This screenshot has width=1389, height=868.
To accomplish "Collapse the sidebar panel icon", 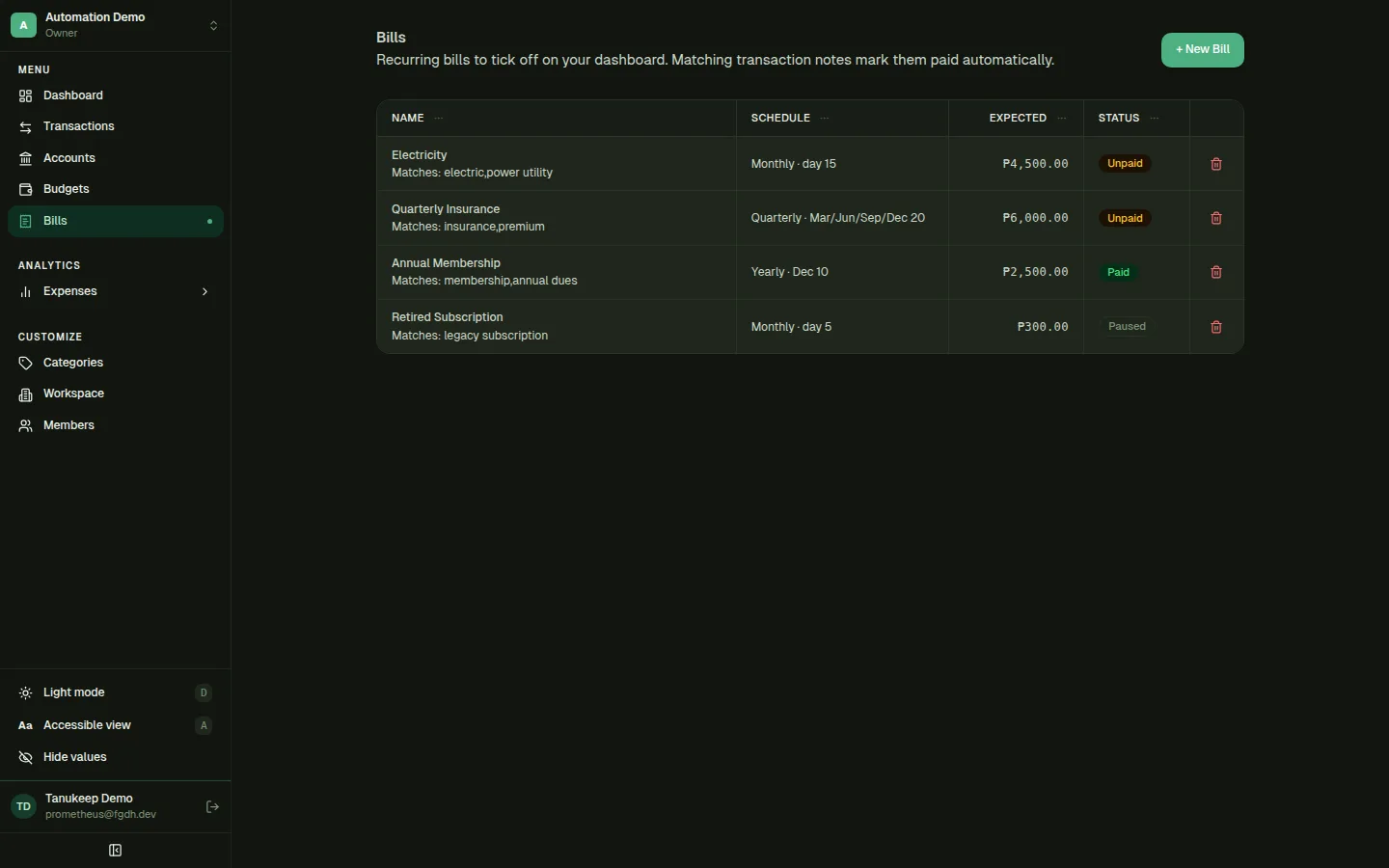I will point(116,851).
